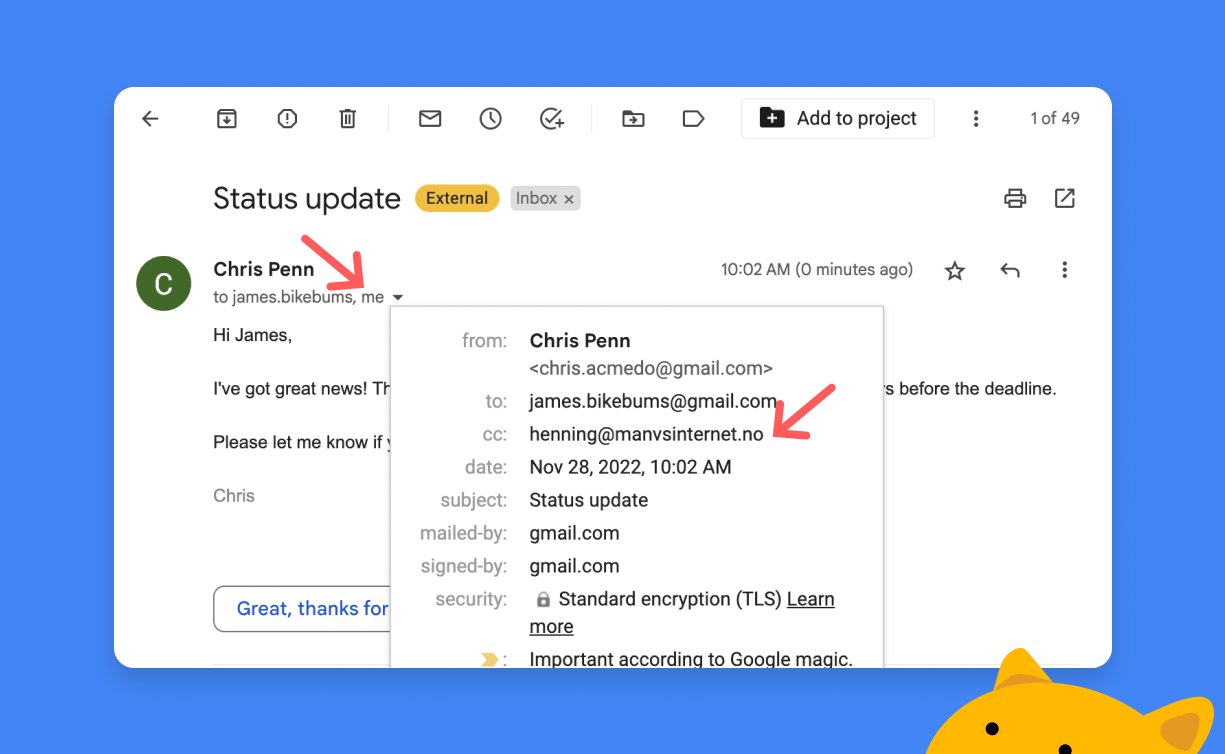Reply to Chris Penn's message
Viewport: 1225px width, 754px height.
pyautogui.click(x=1010, y=270)
